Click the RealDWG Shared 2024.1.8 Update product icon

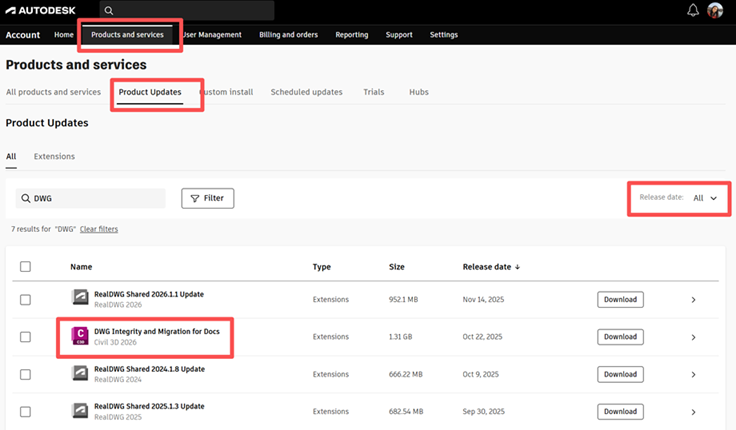(x=80, y=373)
